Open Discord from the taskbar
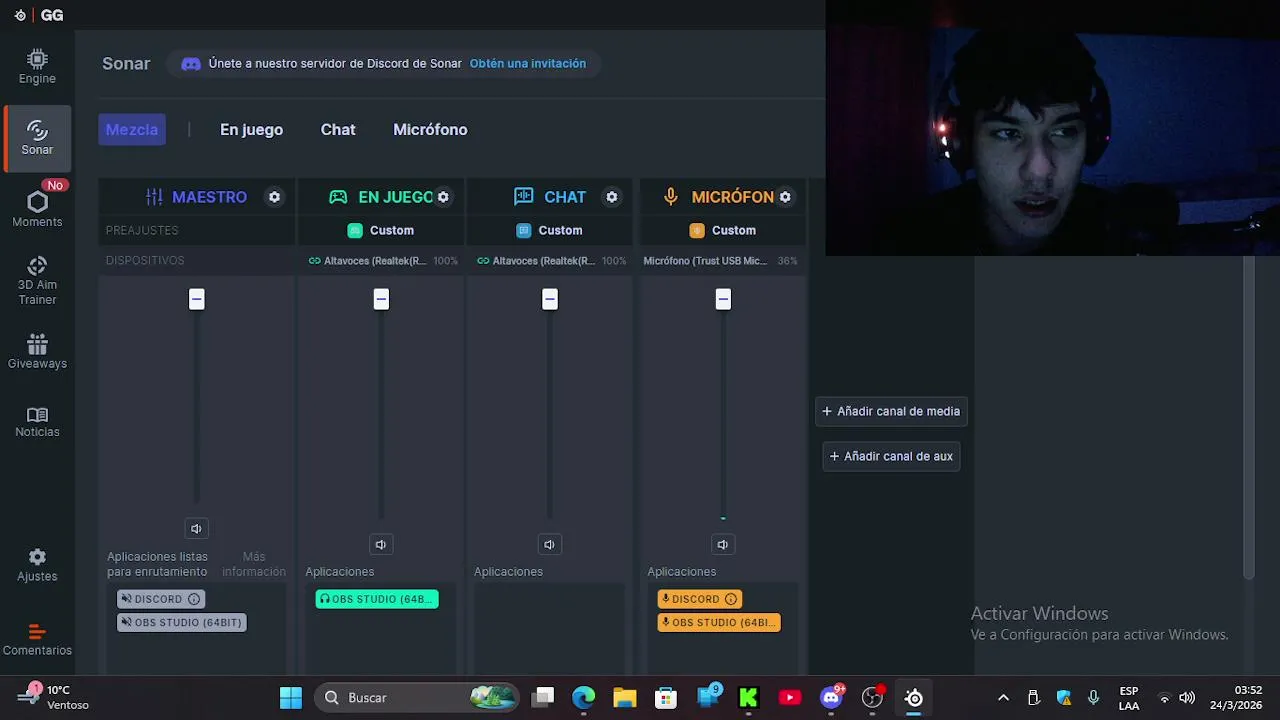1280x720 pixels. pos(832,697)
